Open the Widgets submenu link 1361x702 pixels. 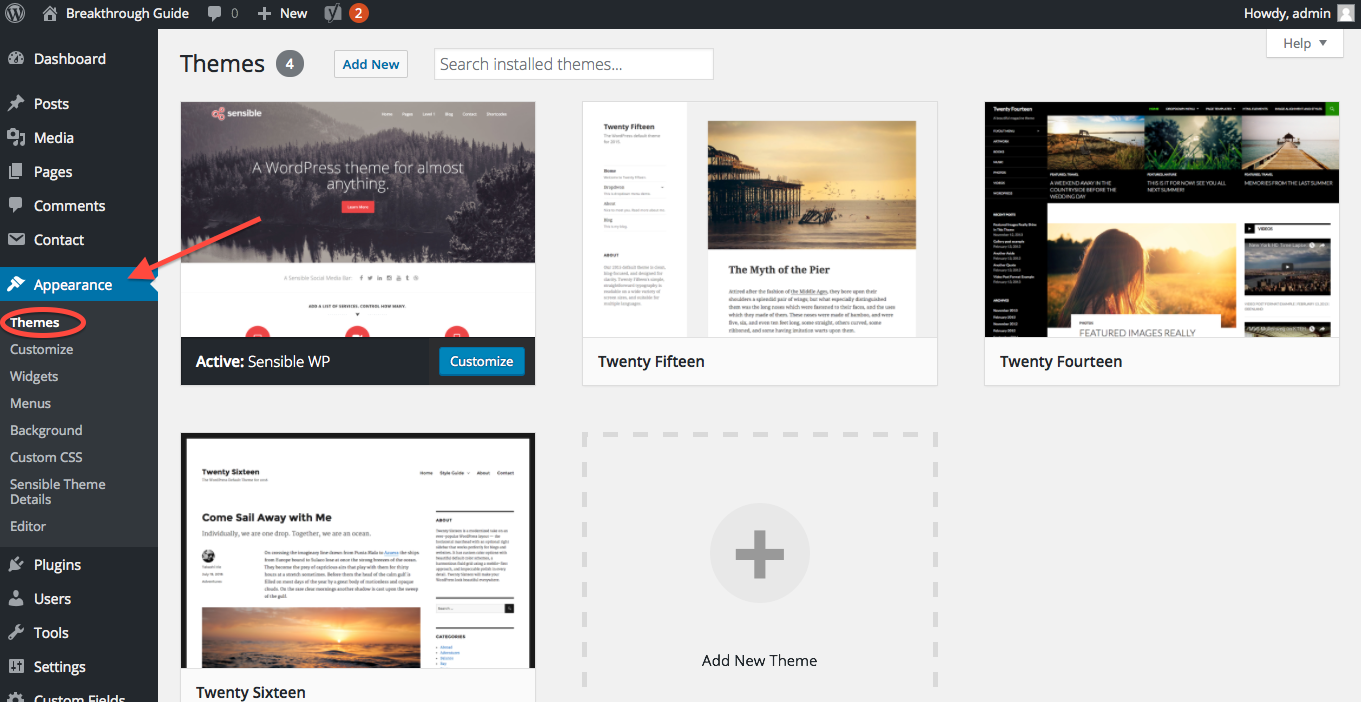(x=34, y=376)
